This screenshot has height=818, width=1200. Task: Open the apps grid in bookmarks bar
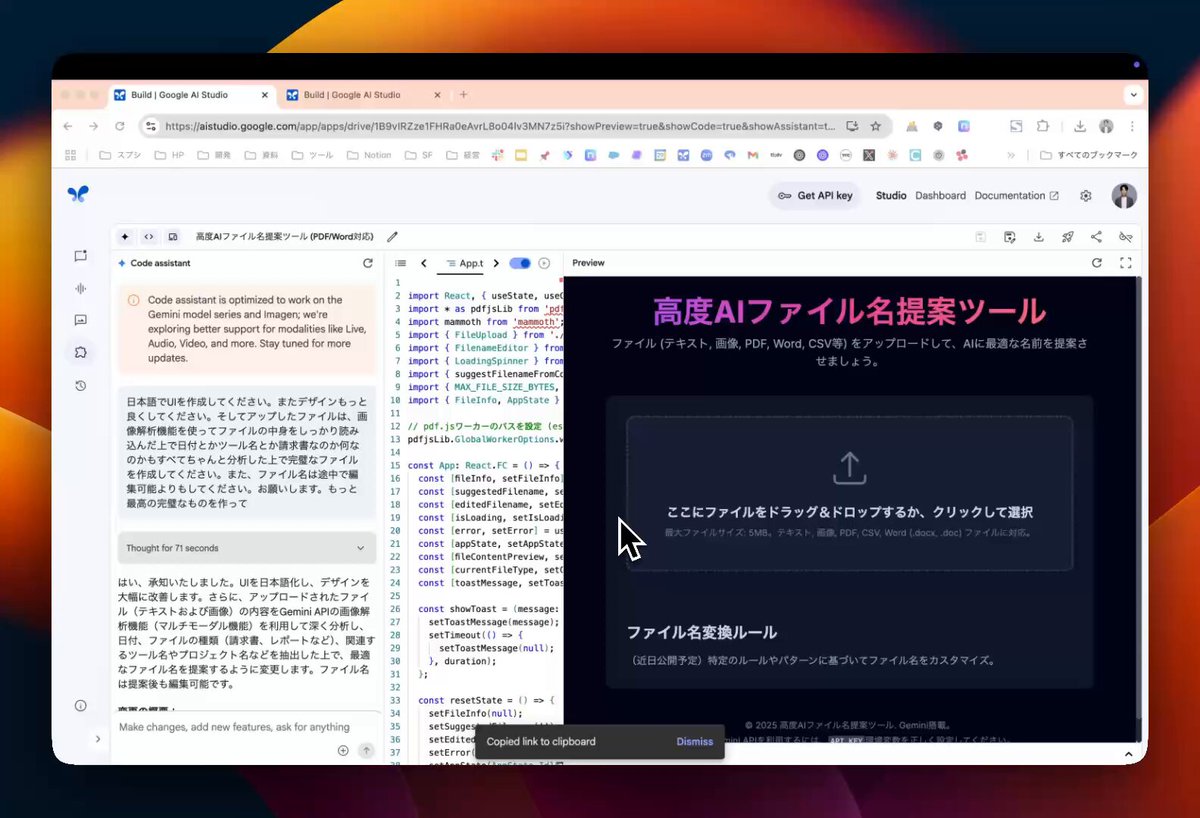coord(70,155)
